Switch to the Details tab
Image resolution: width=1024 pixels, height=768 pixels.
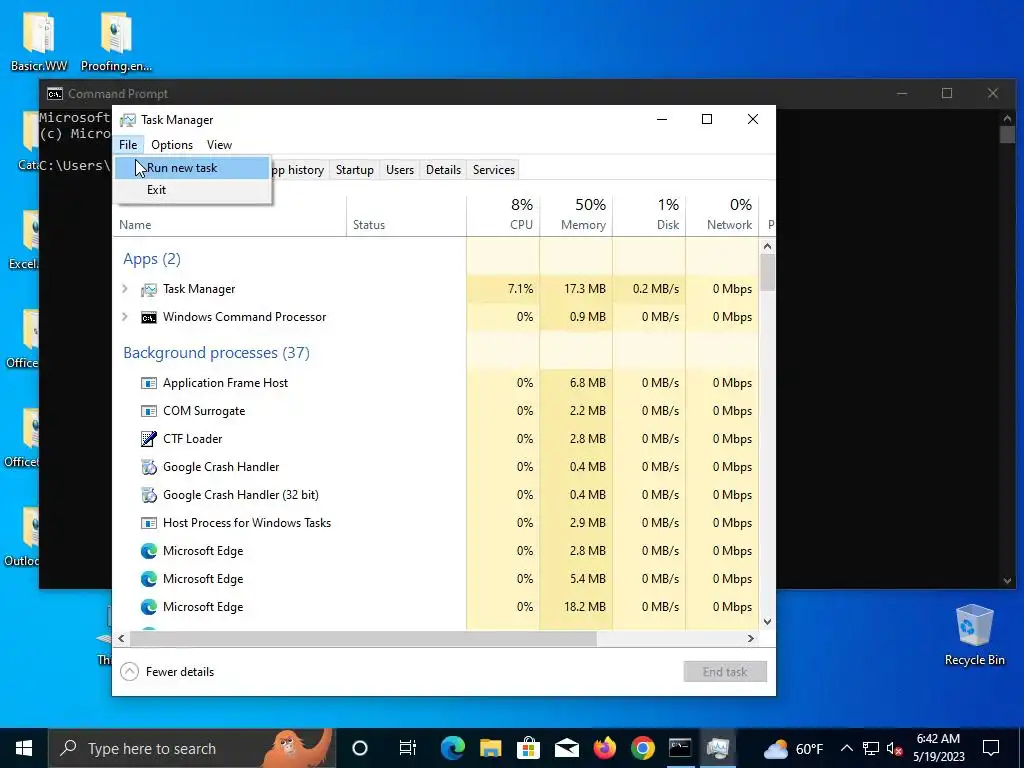click(x=443, y=170)
